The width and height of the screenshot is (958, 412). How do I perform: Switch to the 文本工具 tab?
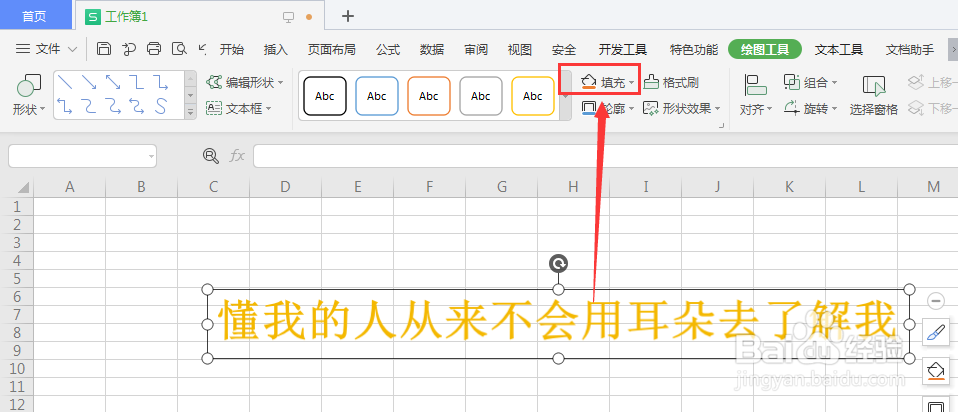click(x=838, y=50)
